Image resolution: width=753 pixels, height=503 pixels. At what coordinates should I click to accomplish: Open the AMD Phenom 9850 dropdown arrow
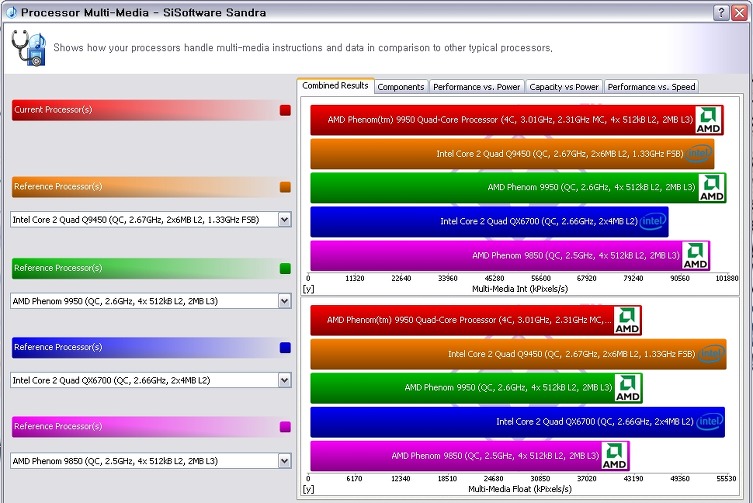[x=284, y=461]
